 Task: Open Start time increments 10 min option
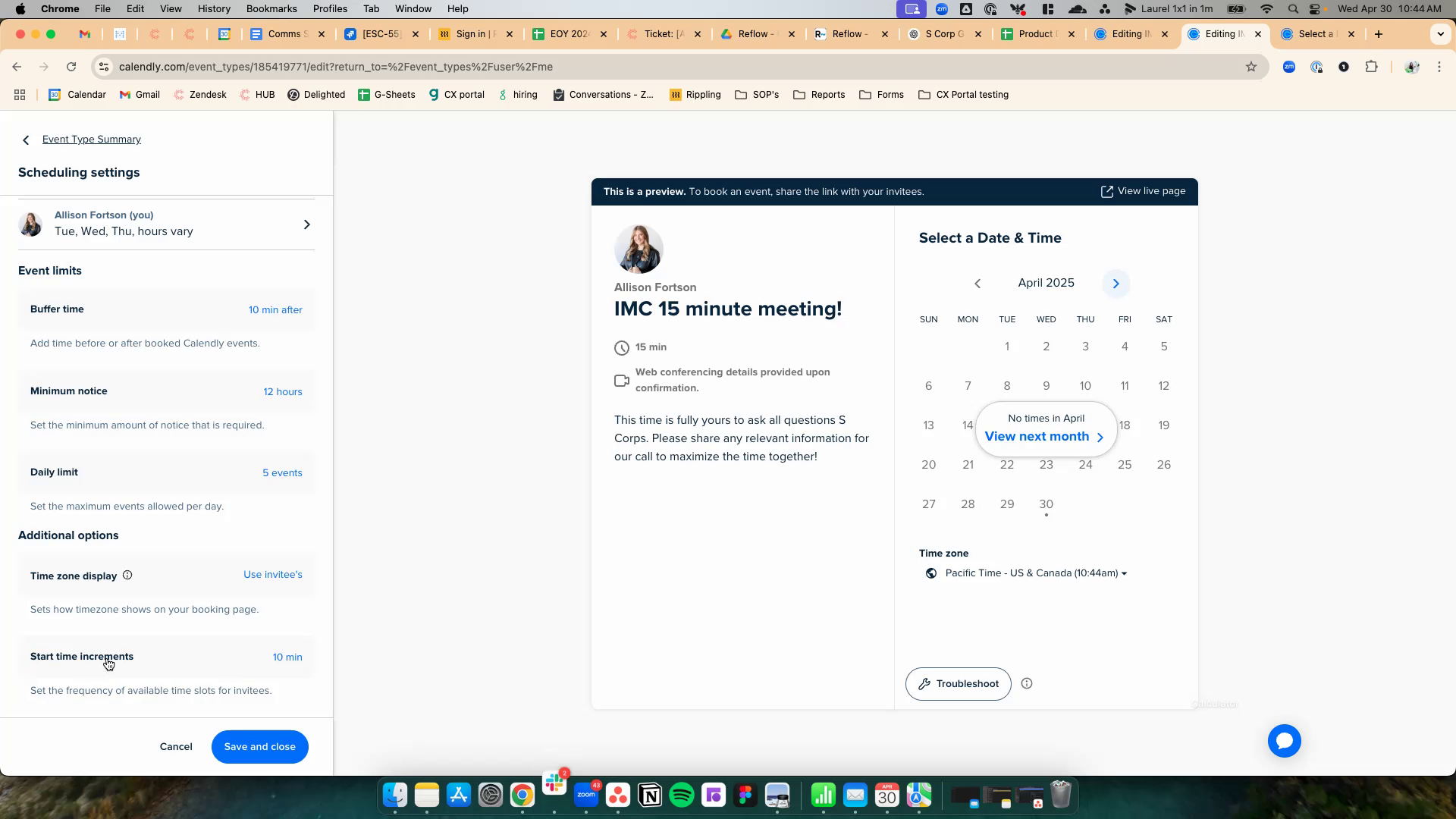point(287,657)
